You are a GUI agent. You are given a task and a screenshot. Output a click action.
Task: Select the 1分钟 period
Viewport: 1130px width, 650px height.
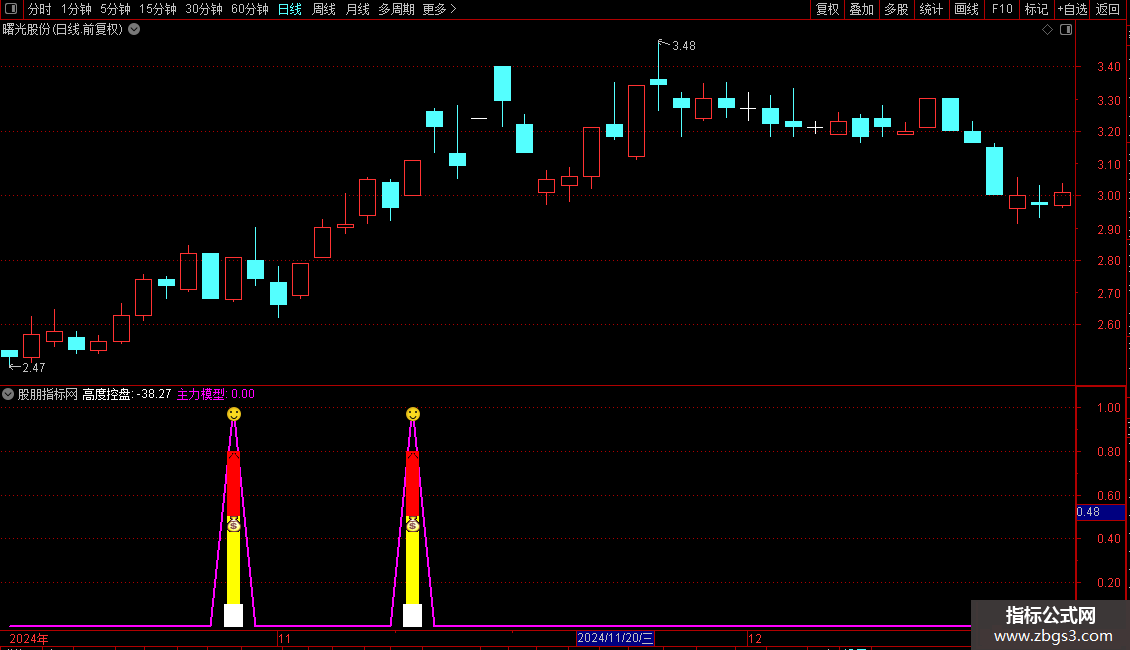click(x=76, y=9)
